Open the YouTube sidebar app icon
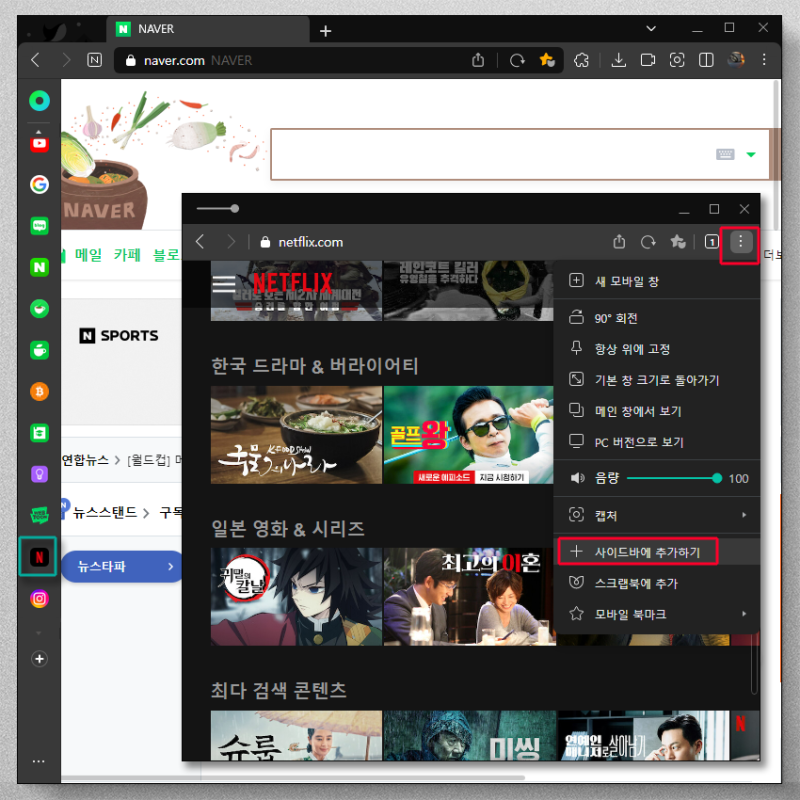 pyautogui.click(x=39, y=144)
